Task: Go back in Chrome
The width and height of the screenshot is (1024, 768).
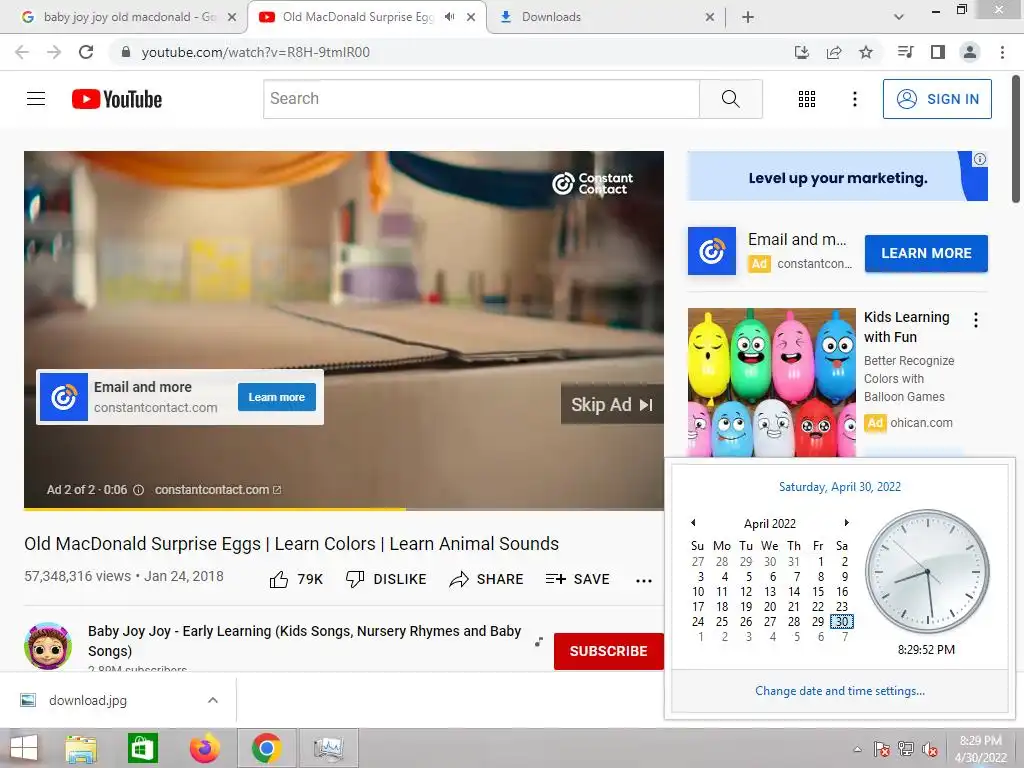Action: (x=22, y=52)
